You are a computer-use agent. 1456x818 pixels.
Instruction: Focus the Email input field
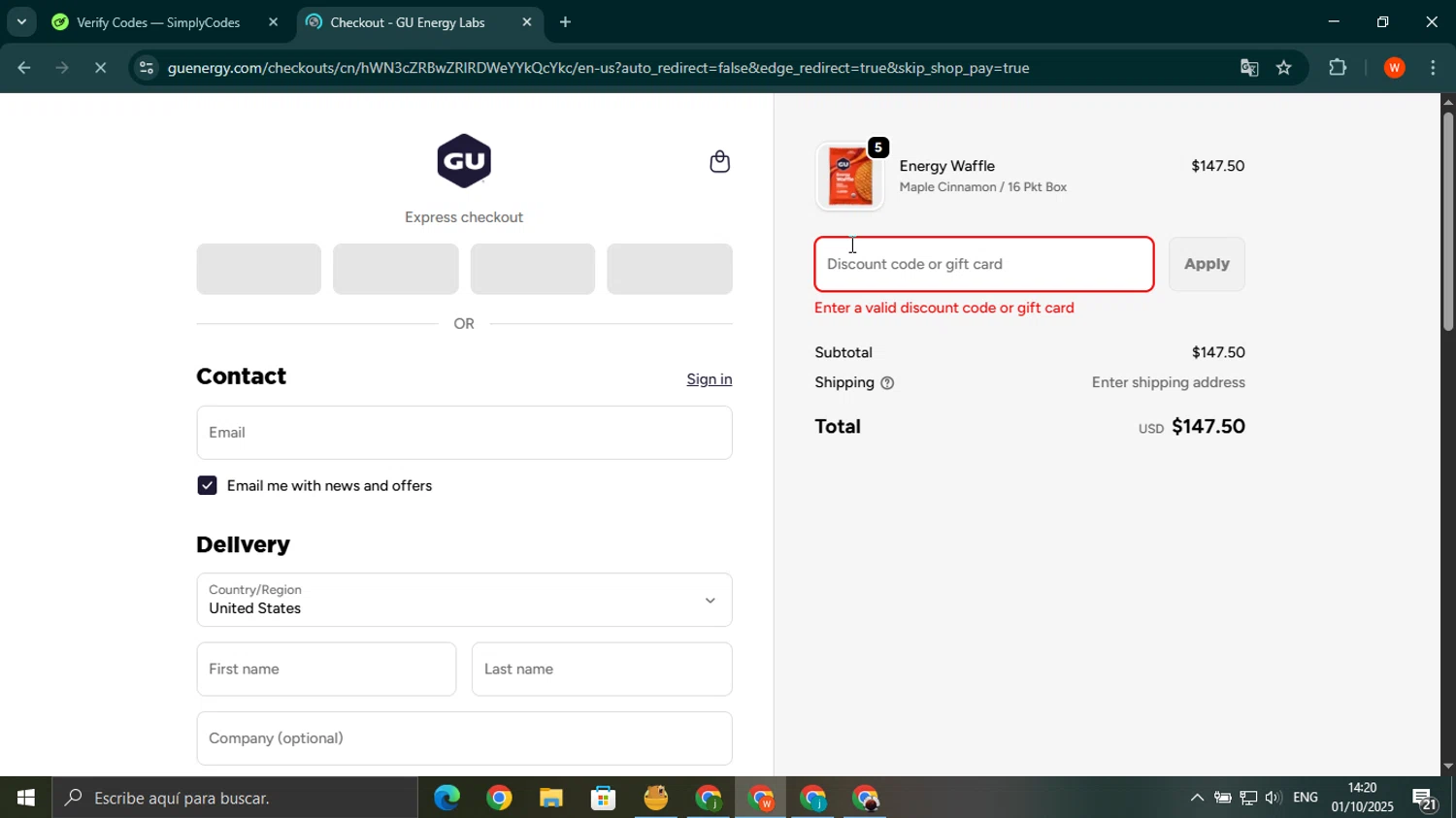[x=464, y=433]
